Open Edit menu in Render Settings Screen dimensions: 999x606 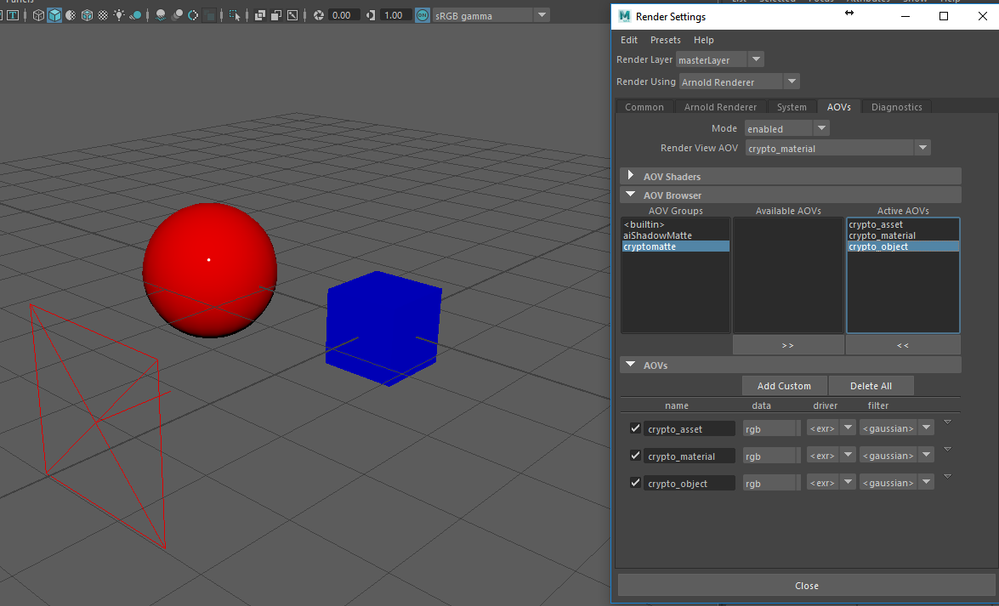629,40
